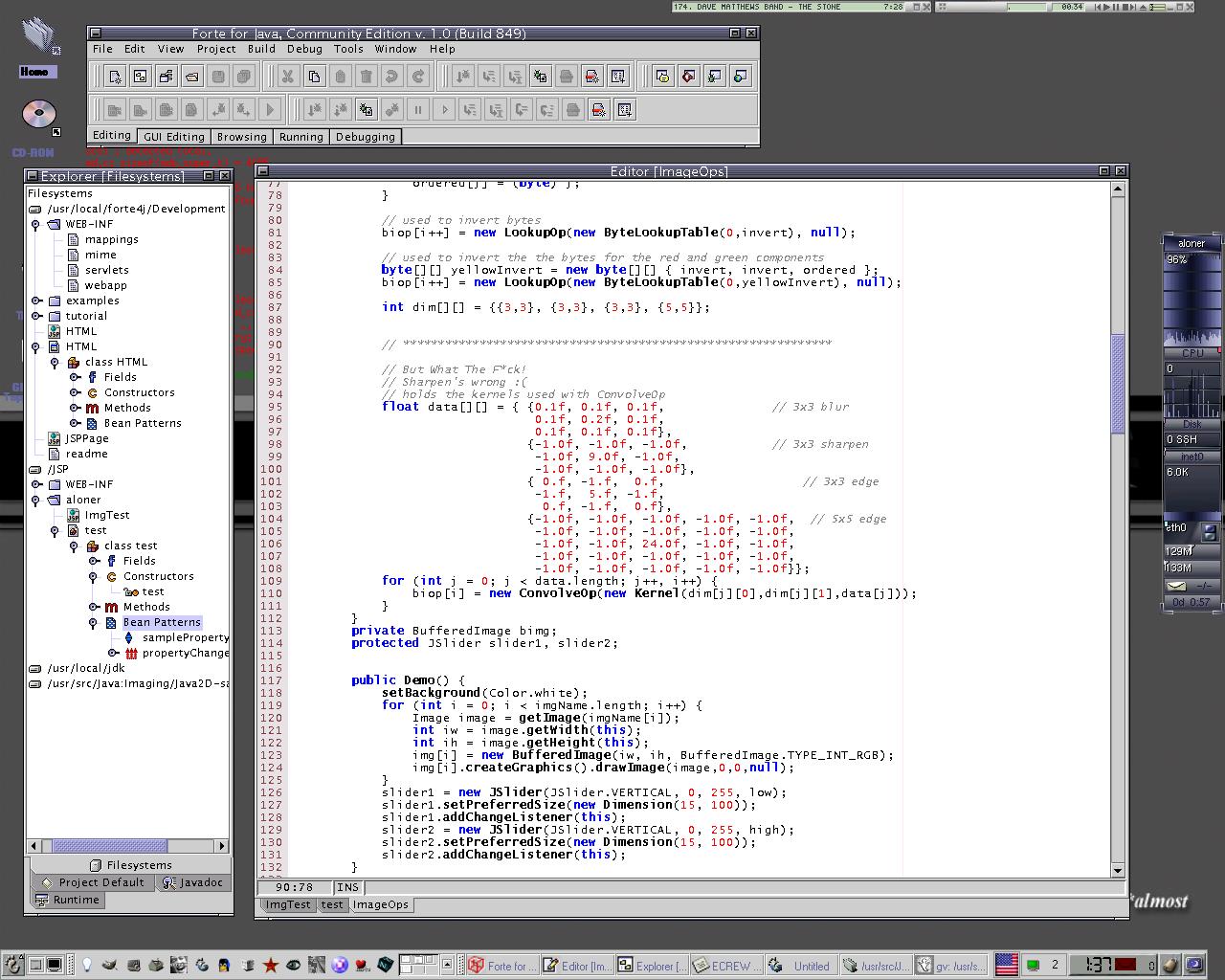This screenshot has height=980, width=1225.
Task: Click the Undo arrow toolbar icon
Action: click(x=391, y=77)
